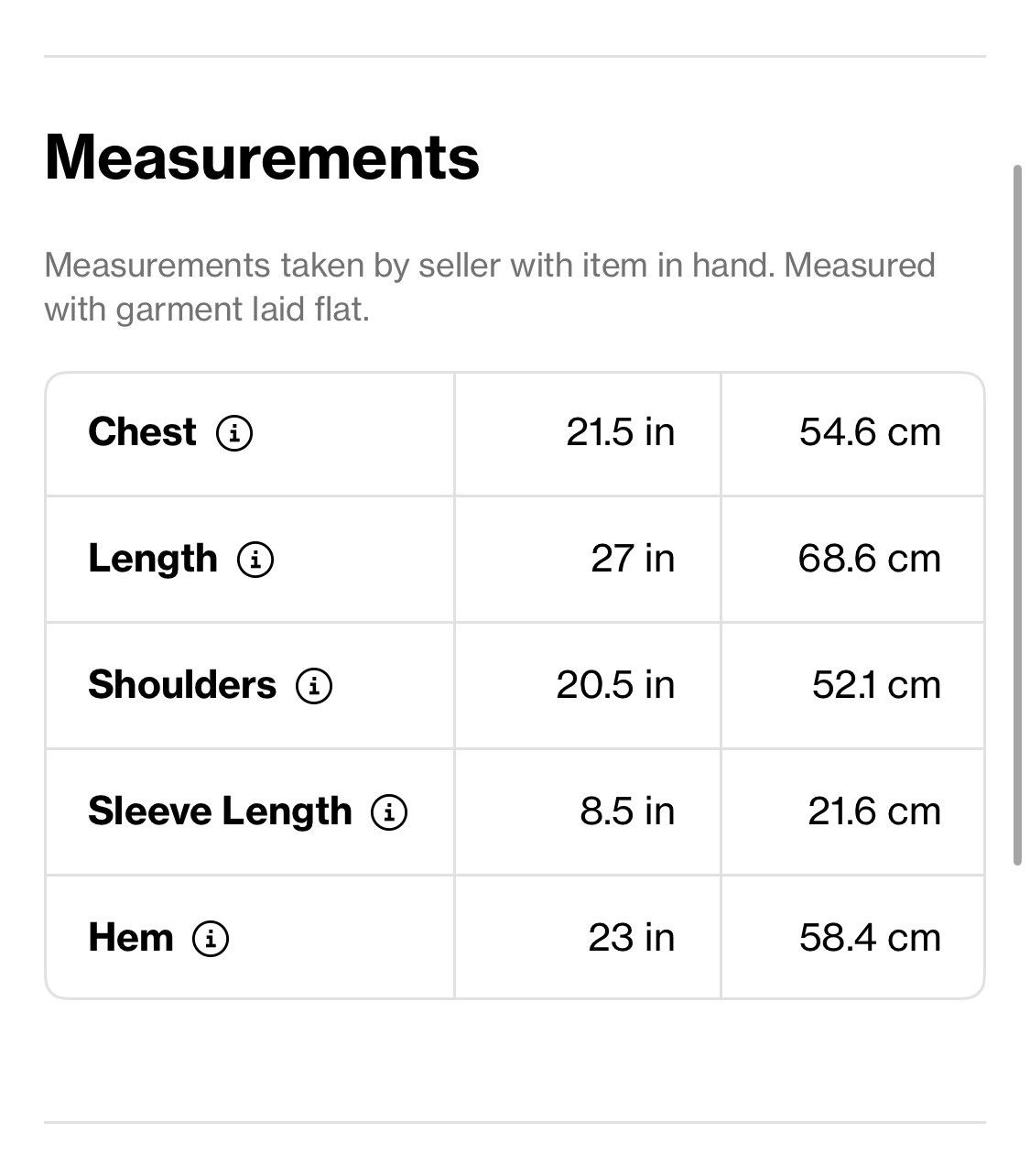
Task: Open the Shoulders measurement info icon
Action: click(314, 685)
